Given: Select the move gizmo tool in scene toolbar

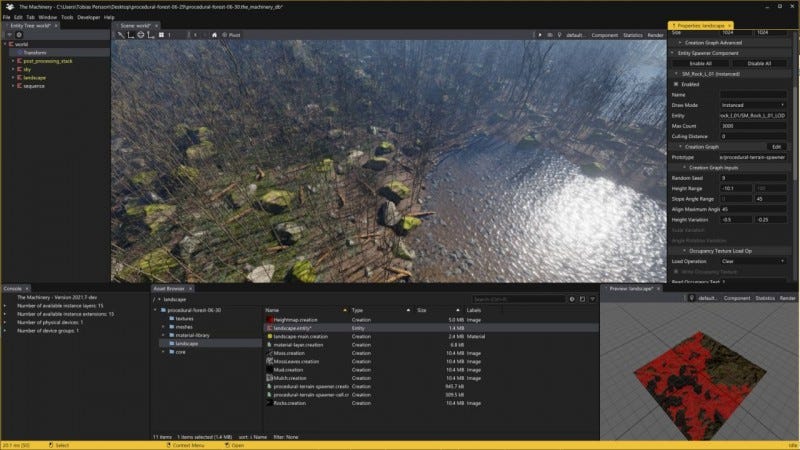Looking at the screenshot, I should point(131,35).
